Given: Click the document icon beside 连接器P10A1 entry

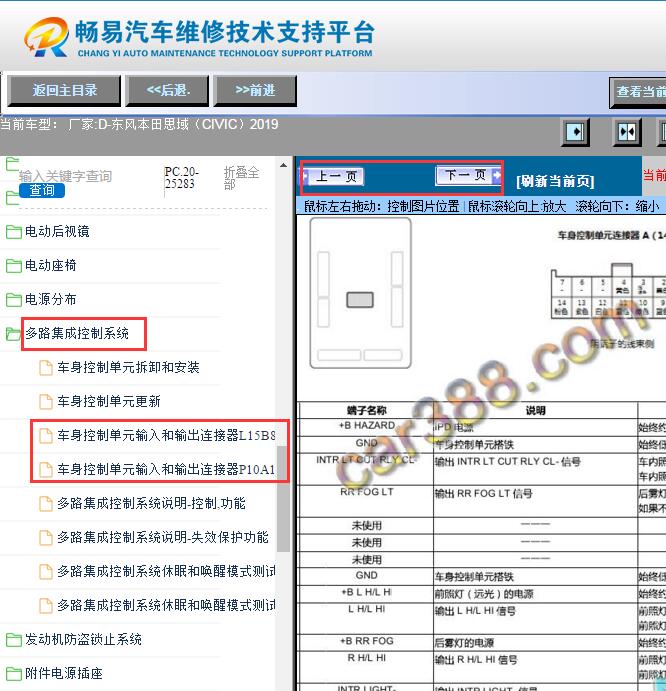Looking at the screenshot, I should tap(46, 469).
